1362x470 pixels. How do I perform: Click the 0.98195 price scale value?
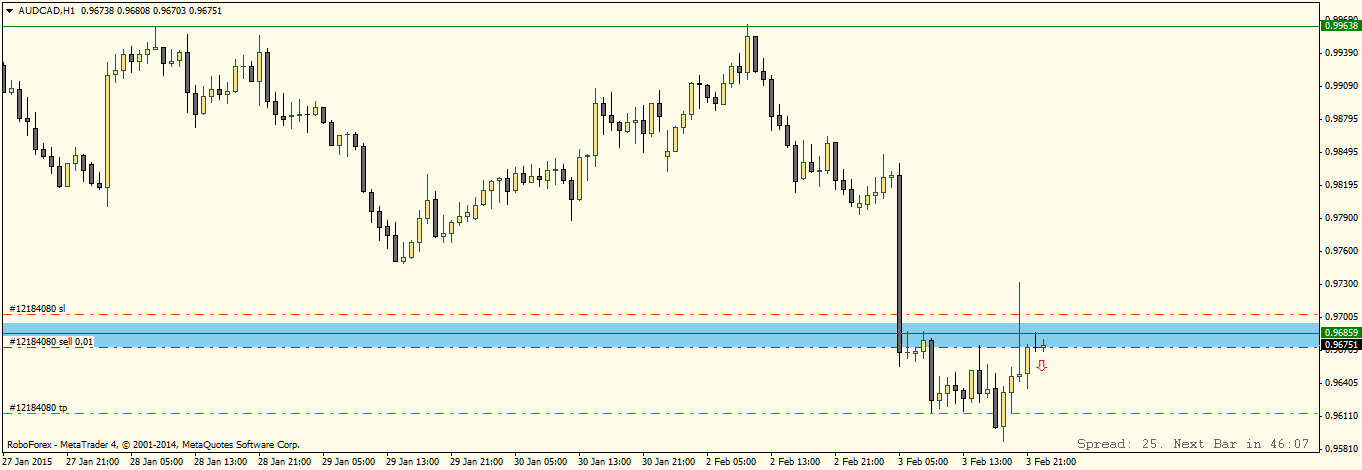[1340, 185]
